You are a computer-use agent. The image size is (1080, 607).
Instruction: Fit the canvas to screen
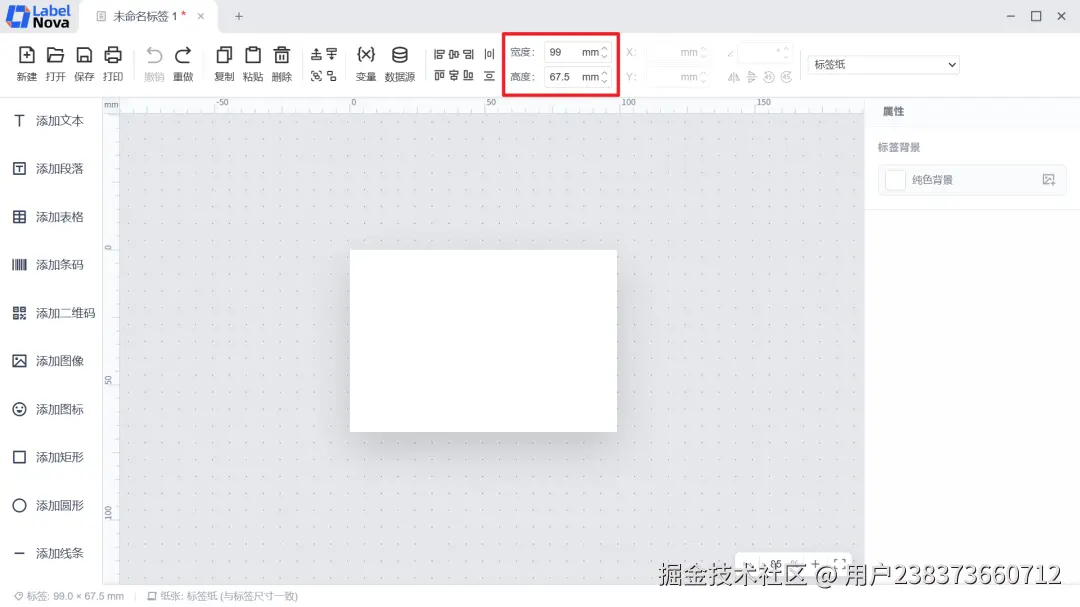840,564
